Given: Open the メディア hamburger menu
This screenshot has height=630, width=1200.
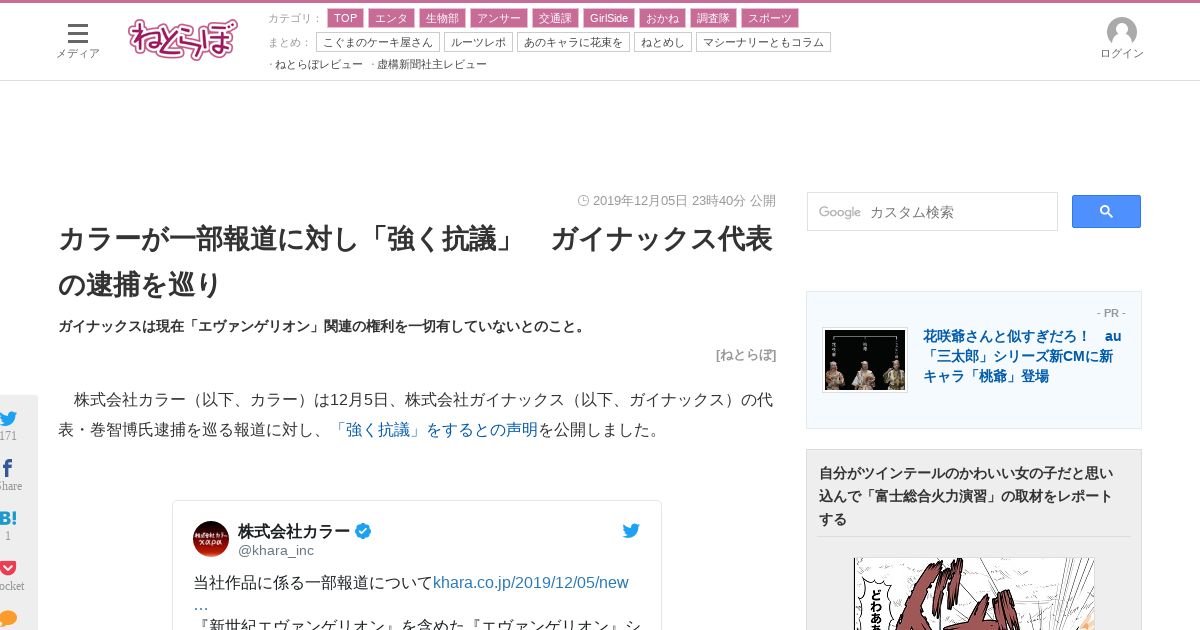Looking at the screenshot, I should coord(77,41).
